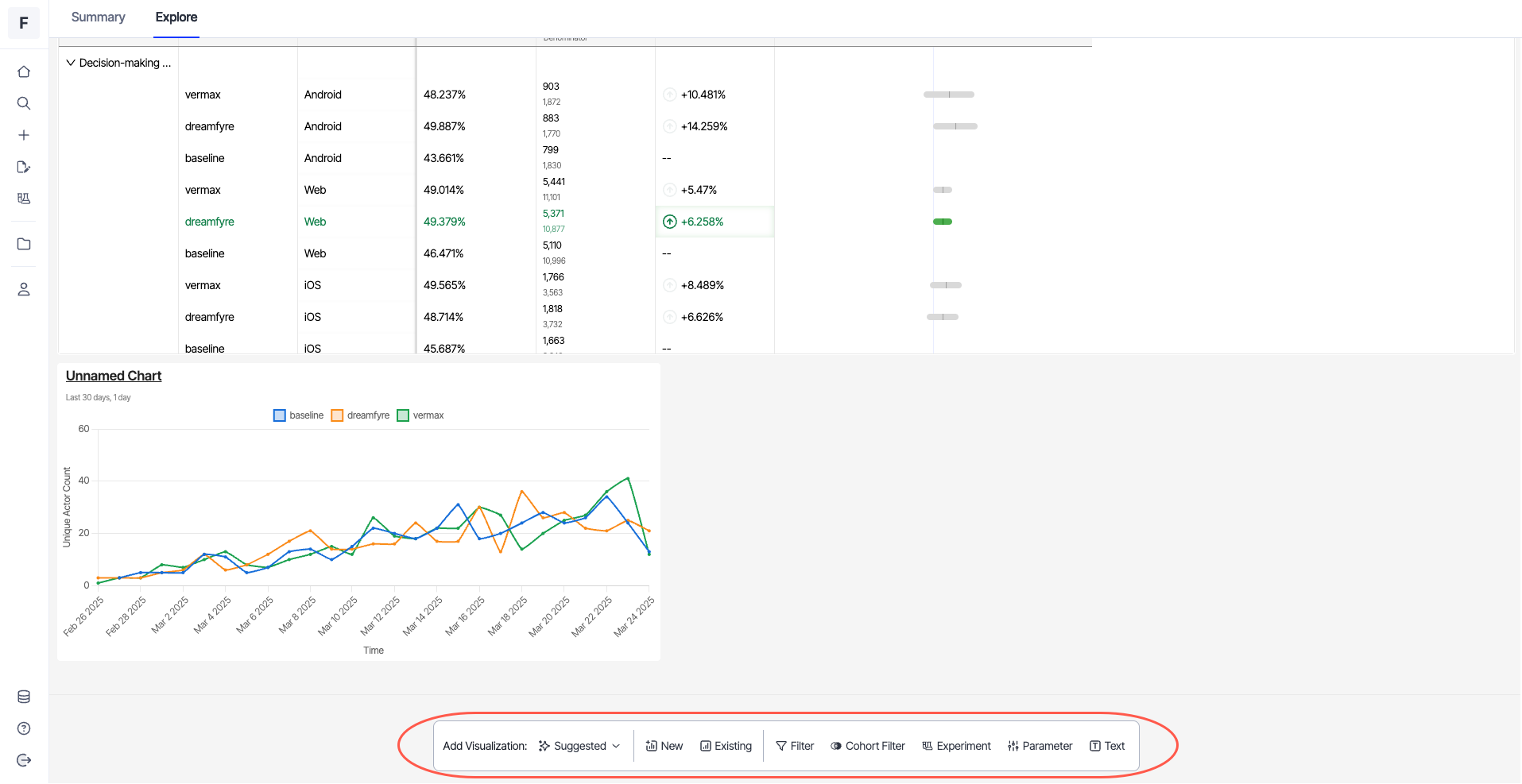
Task: Collapse the Decision-making group row
Action: point(71,63)
